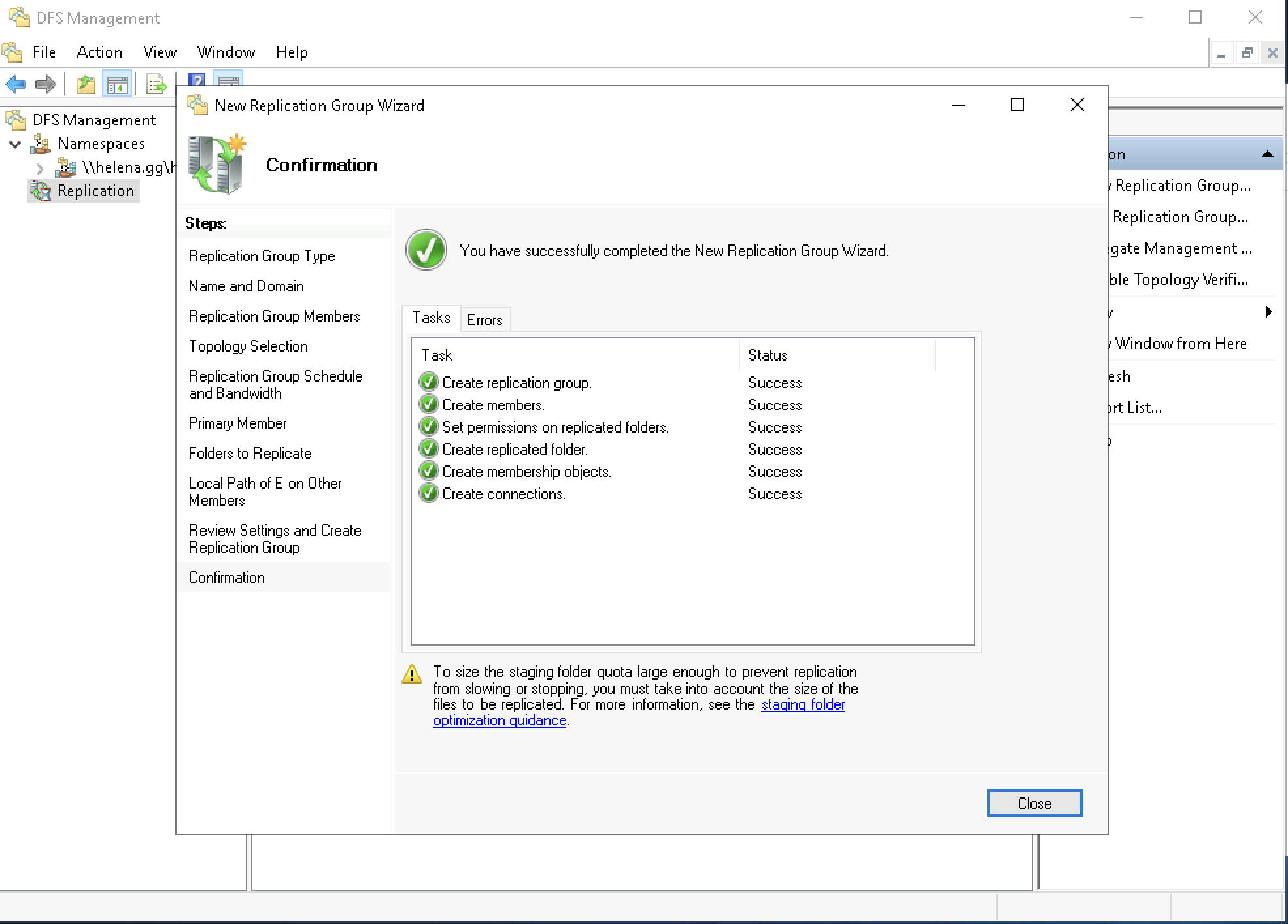Click the Close button in wizard

tap(1034, 803)
